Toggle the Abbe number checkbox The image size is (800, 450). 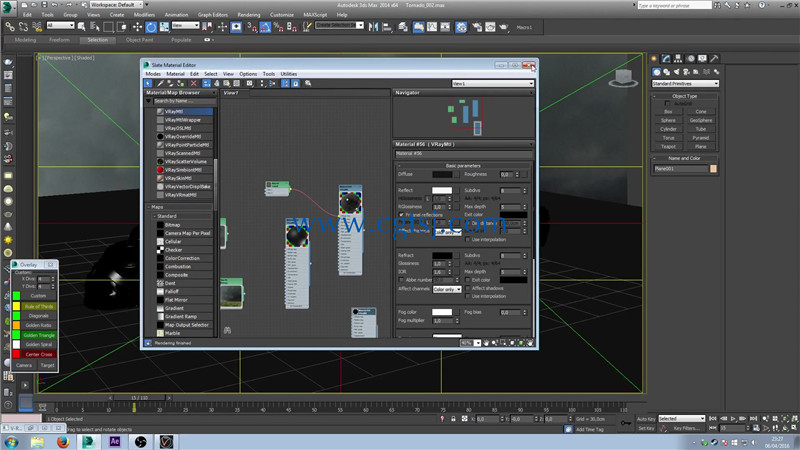(401, 280)
